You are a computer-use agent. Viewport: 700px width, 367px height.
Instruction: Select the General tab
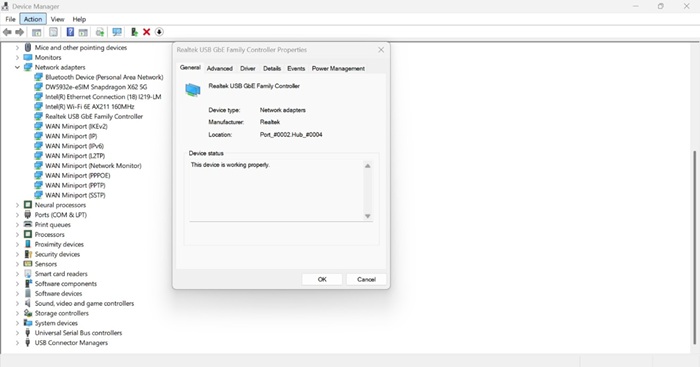pyautogui.click(x=190, y=67)
